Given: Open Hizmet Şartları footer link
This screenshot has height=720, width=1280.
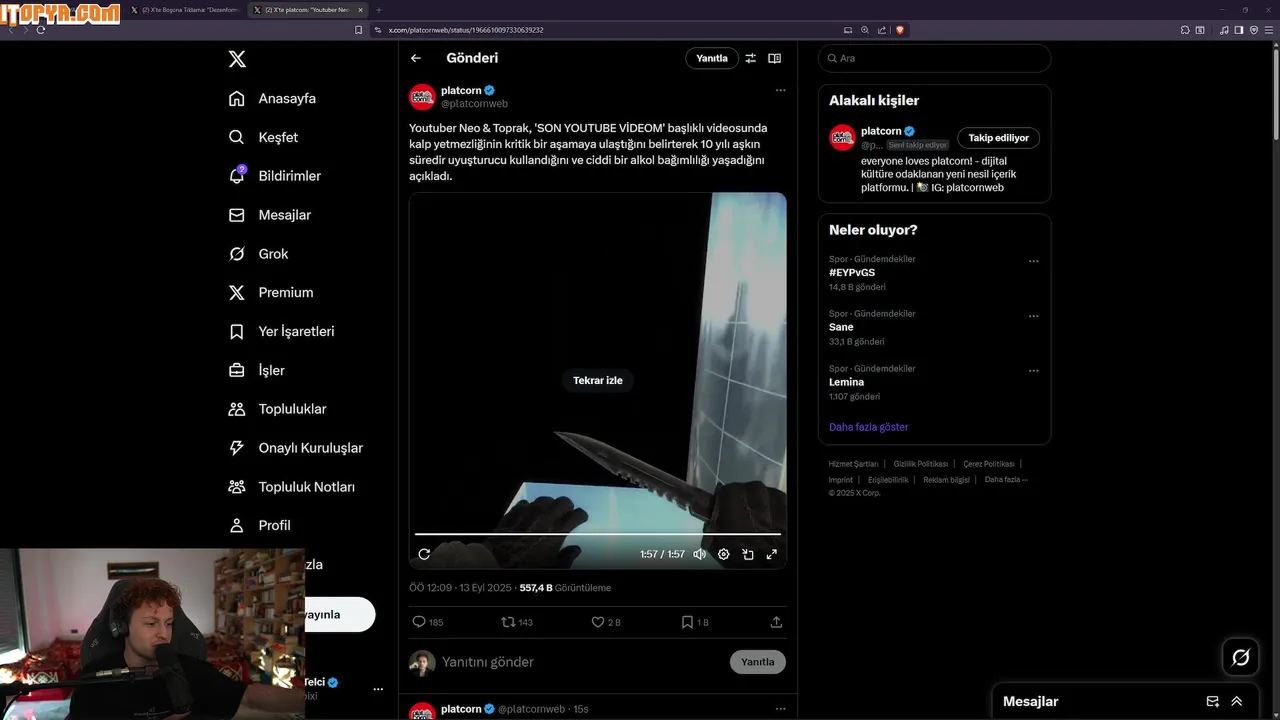Looking at the screenshot, I should pyautogui.click(x=853, y=464).
